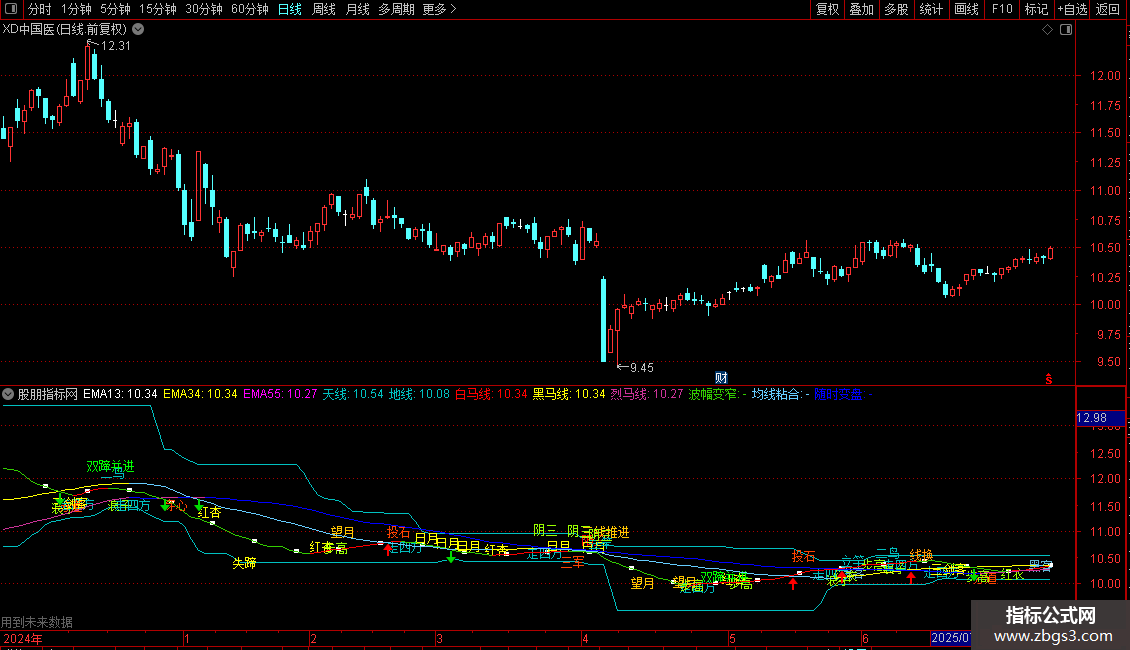Click the 用到未来数据 notice text
The image size is (1130, 650).
37,622
